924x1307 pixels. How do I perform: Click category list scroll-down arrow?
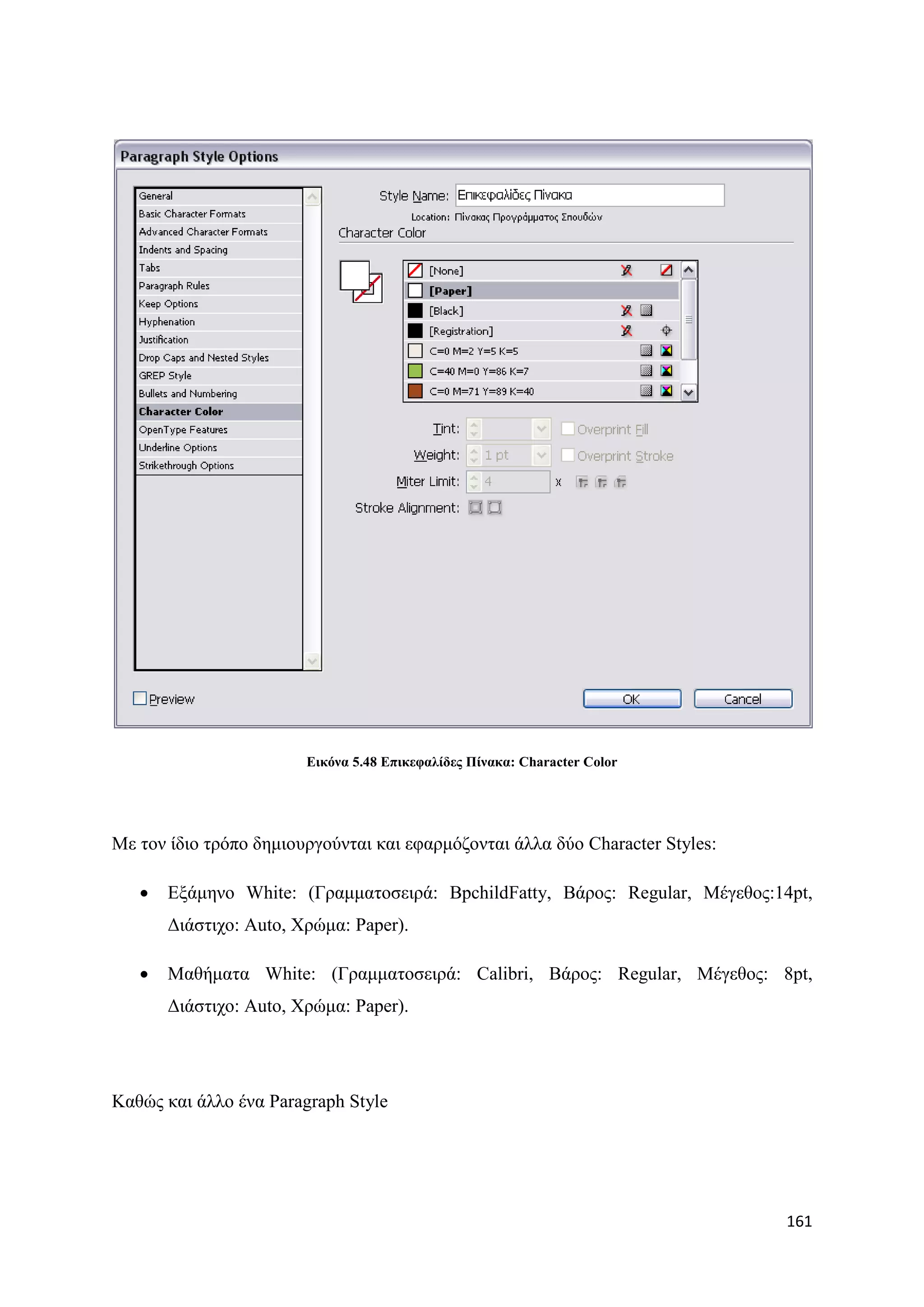312,661
